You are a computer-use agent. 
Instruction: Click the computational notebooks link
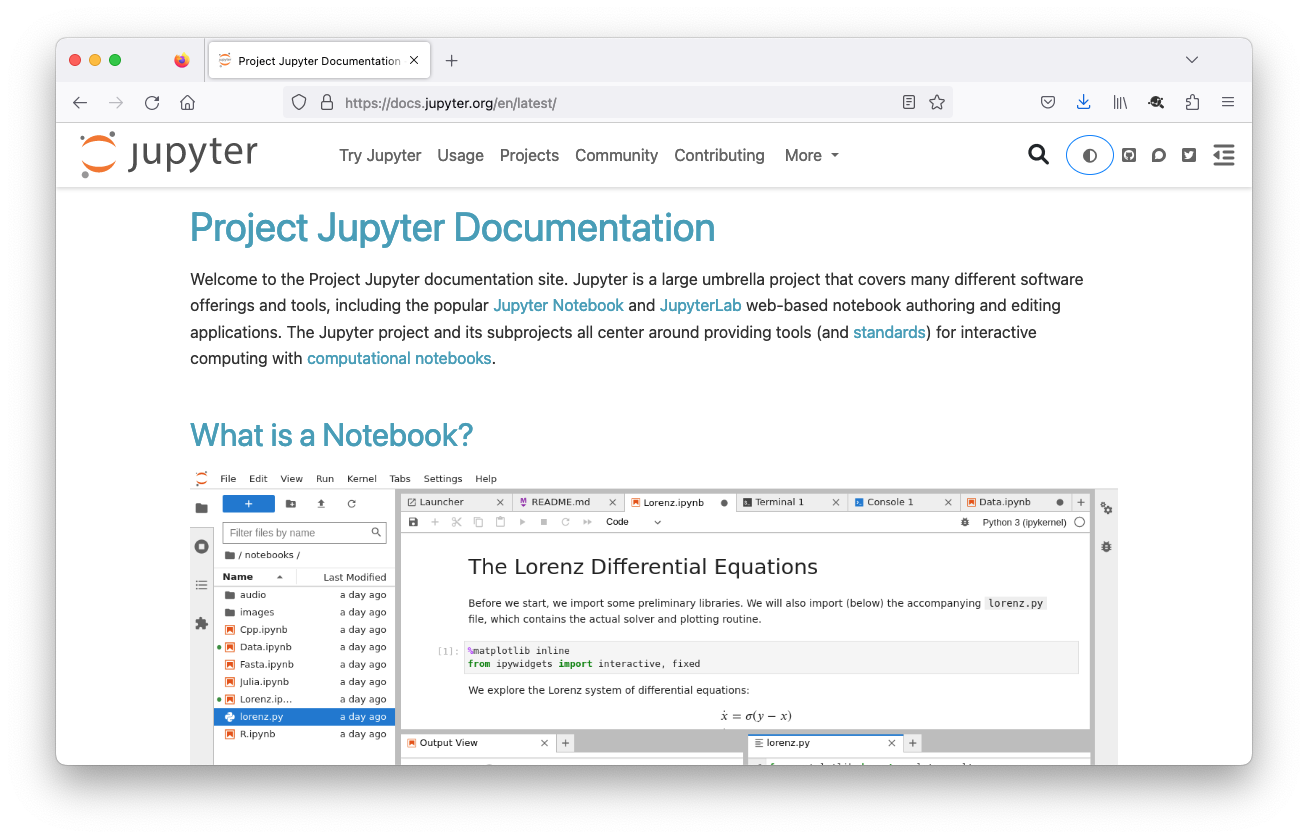click(399, 358)
